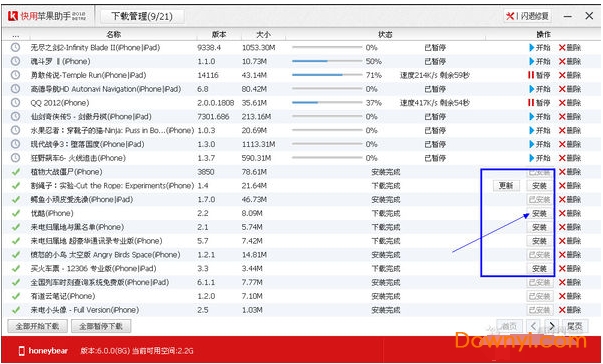Click Temple Run progress bar
This screenshot has height=364, width=603.
click(327, 75)
